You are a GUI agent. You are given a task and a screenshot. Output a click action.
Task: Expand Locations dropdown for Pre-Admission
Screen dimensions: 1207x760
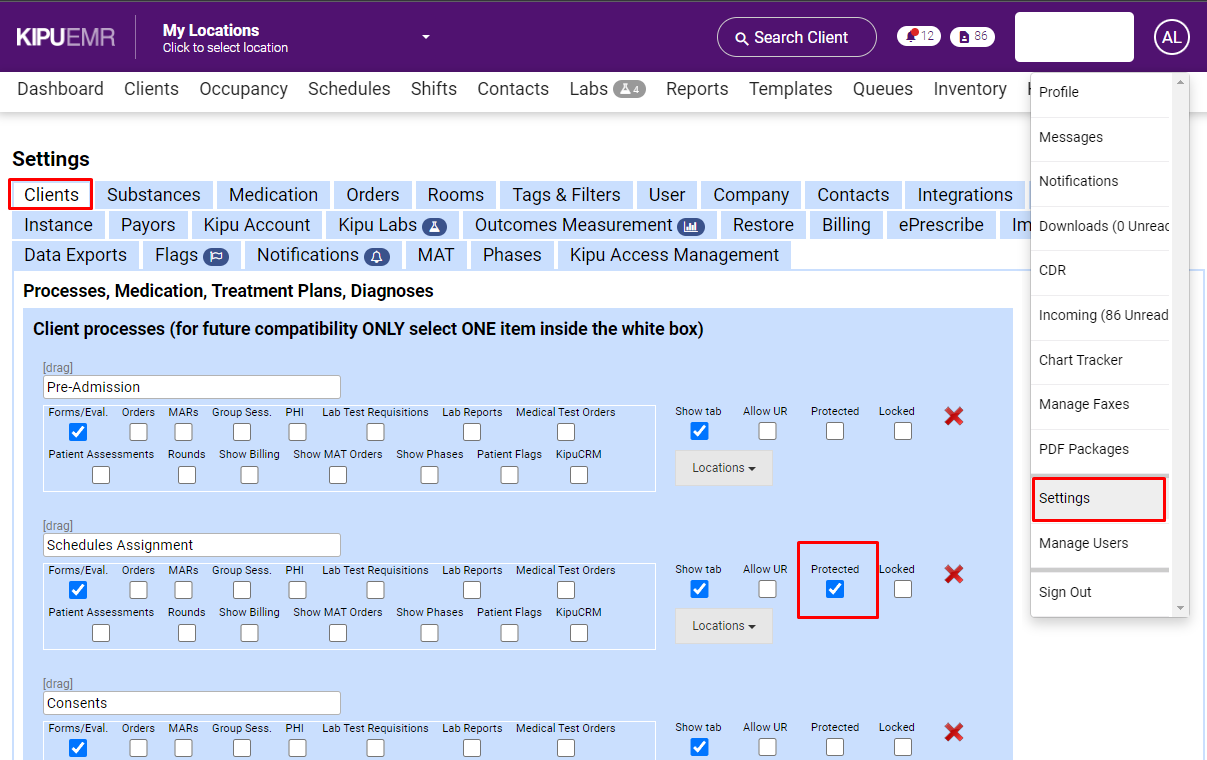724,468
